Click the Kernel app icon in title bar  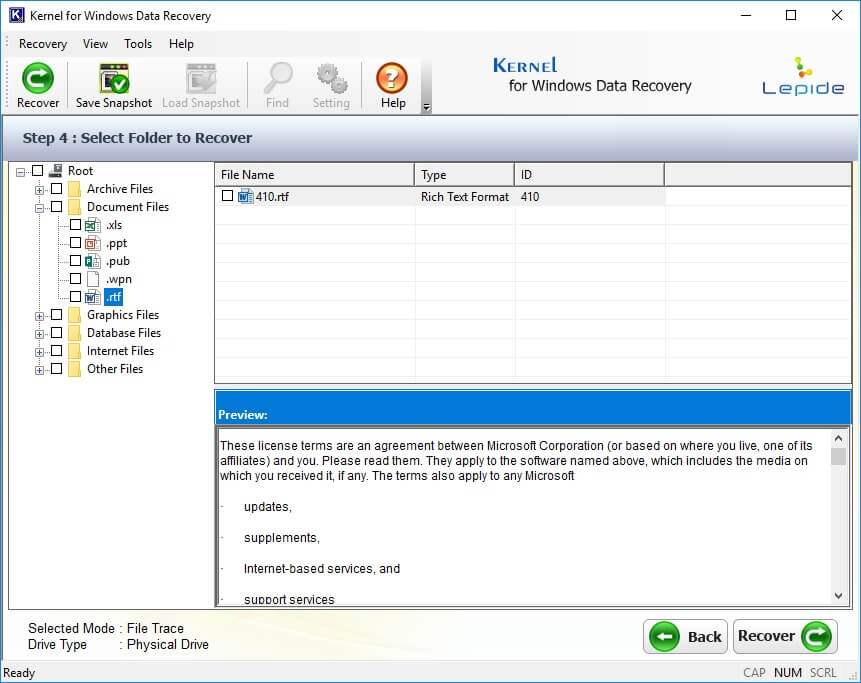(16, 15)
